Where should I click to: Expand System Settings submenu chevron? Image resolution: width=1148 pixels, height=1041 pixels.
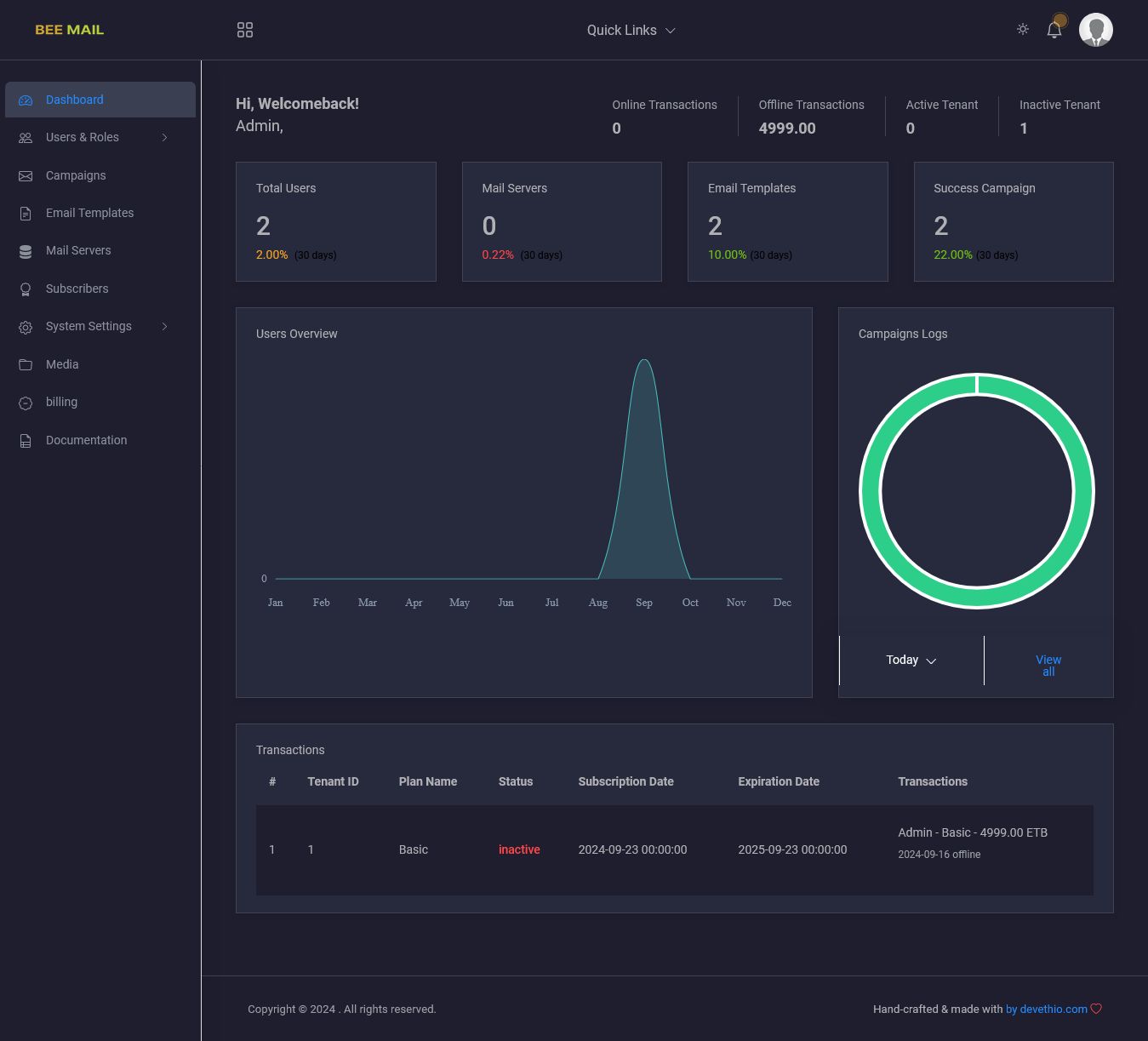[x=164, y=326]
